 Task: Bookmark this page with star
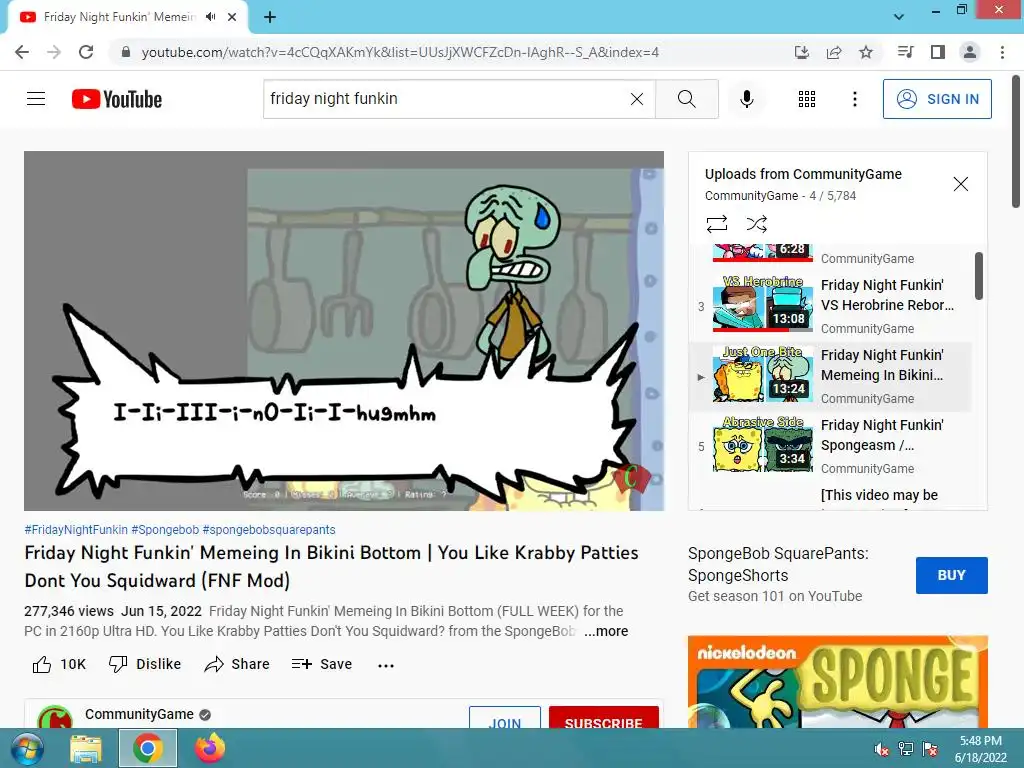point(866,52)
